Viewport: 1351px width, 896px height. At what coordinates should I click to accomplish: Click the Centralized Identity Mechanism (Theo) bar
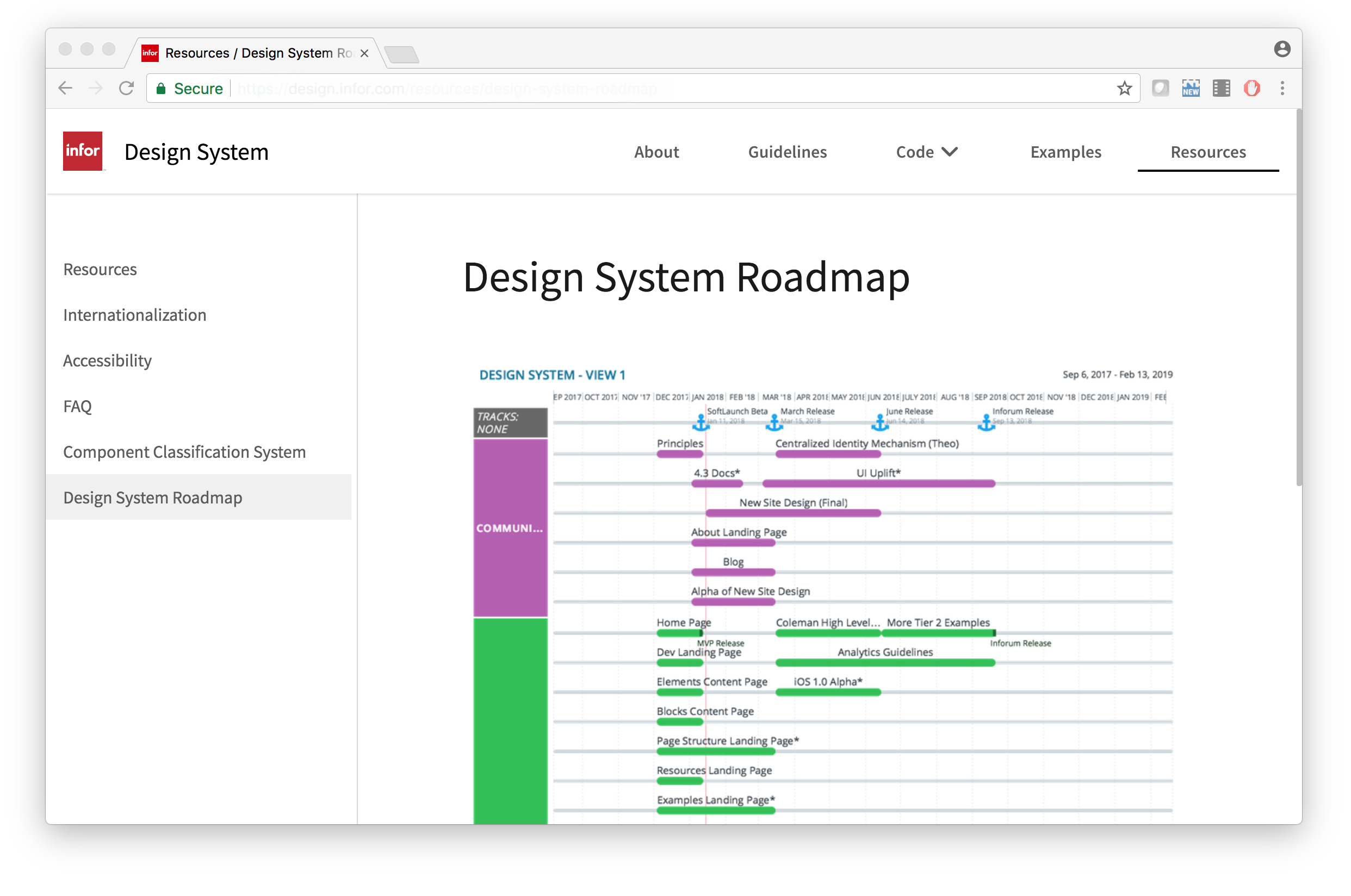[x=828, y=455]
